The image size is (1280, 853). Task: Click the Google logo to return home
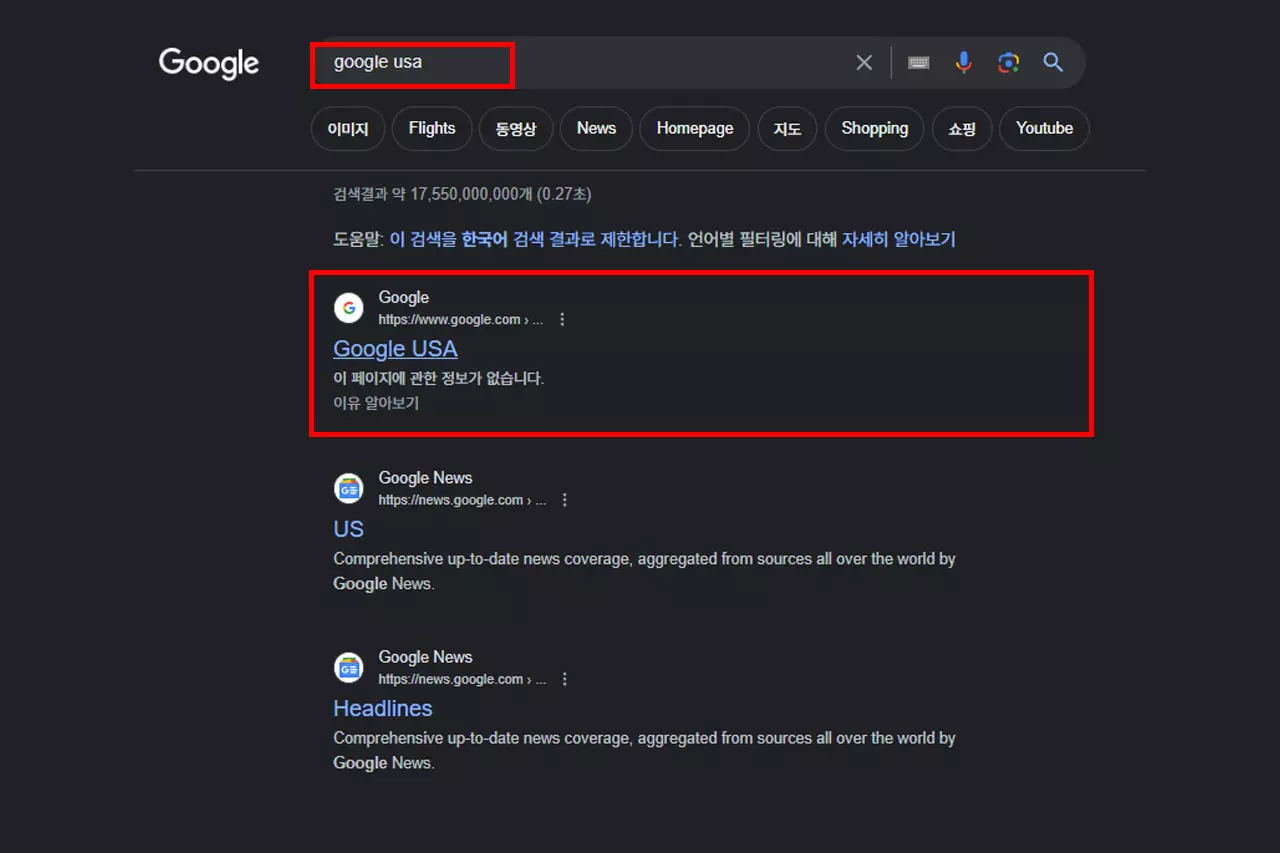(x=208, y=62)
